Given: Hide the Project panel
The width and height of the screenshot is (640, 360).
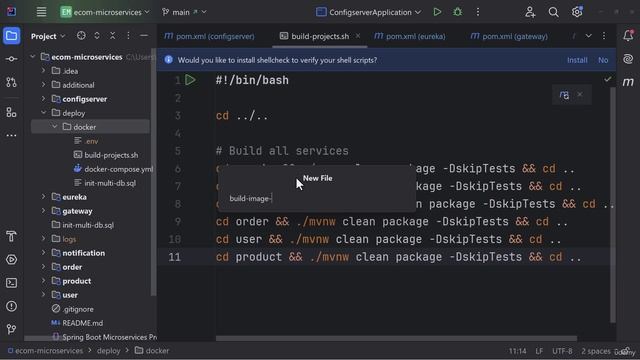Looking at the screenshot, I should tap(144, 36).
